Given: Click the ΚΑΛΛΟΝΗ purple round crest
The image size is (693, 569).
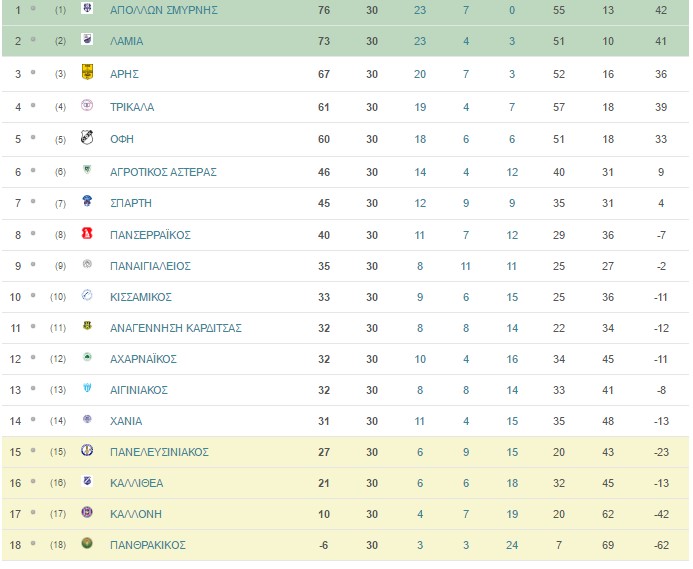Looking at the screenshot, I should coord(87,512).
